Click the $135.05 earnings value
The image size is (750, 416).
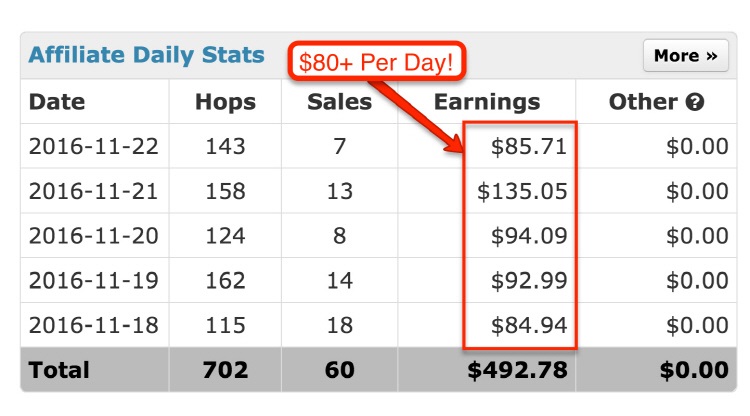[522, 191]
